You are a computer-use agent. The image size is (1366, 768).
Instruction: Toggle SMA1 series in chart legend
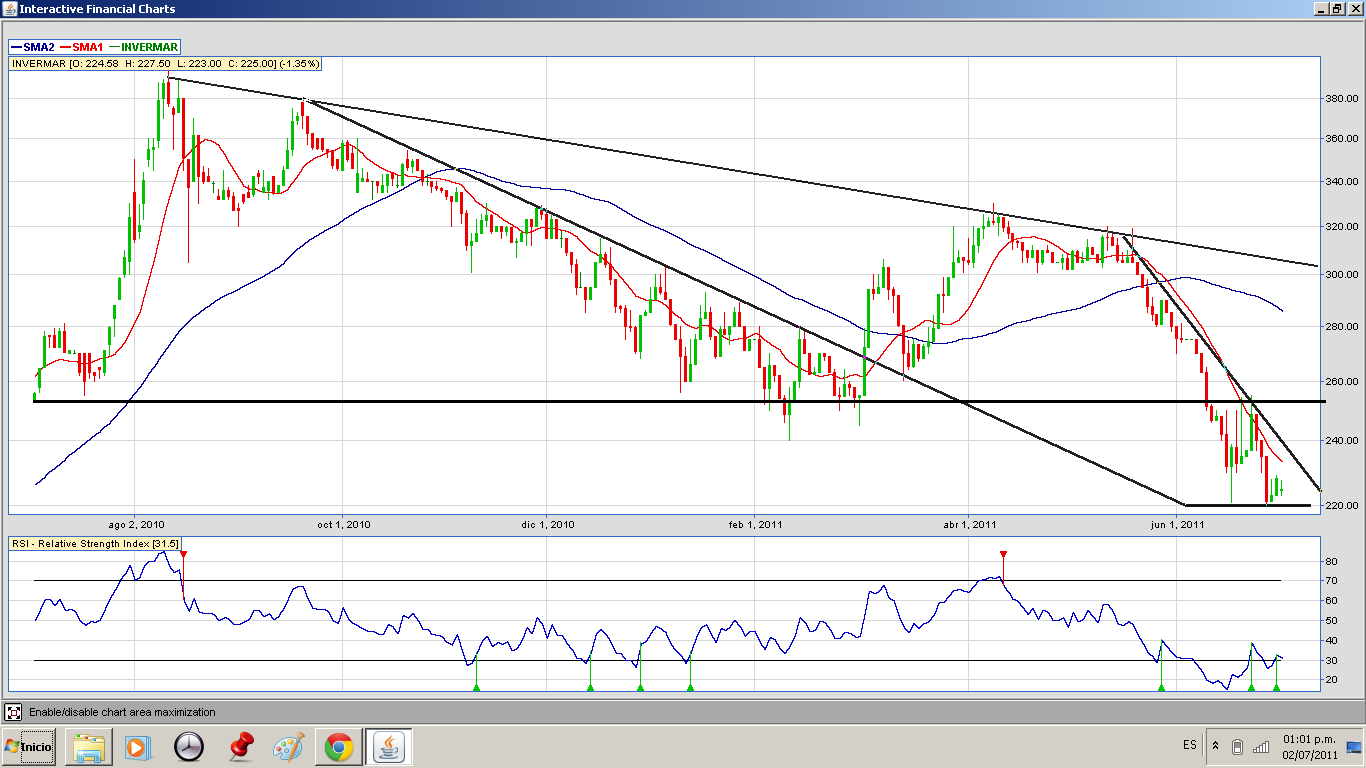[x=82, y=47]
